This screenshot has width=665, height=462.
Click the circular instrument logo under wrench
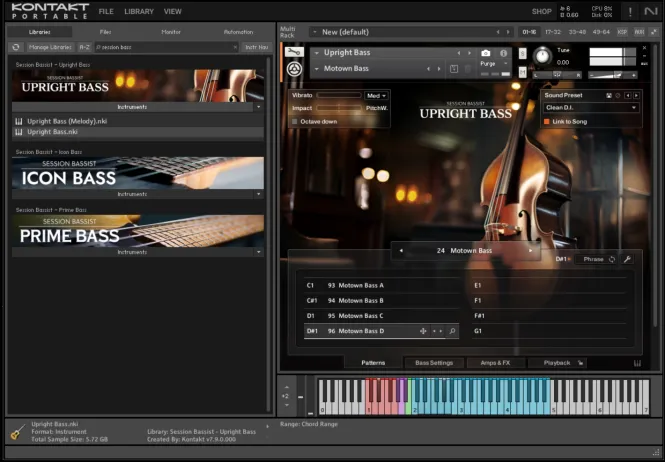coord(294,69)
